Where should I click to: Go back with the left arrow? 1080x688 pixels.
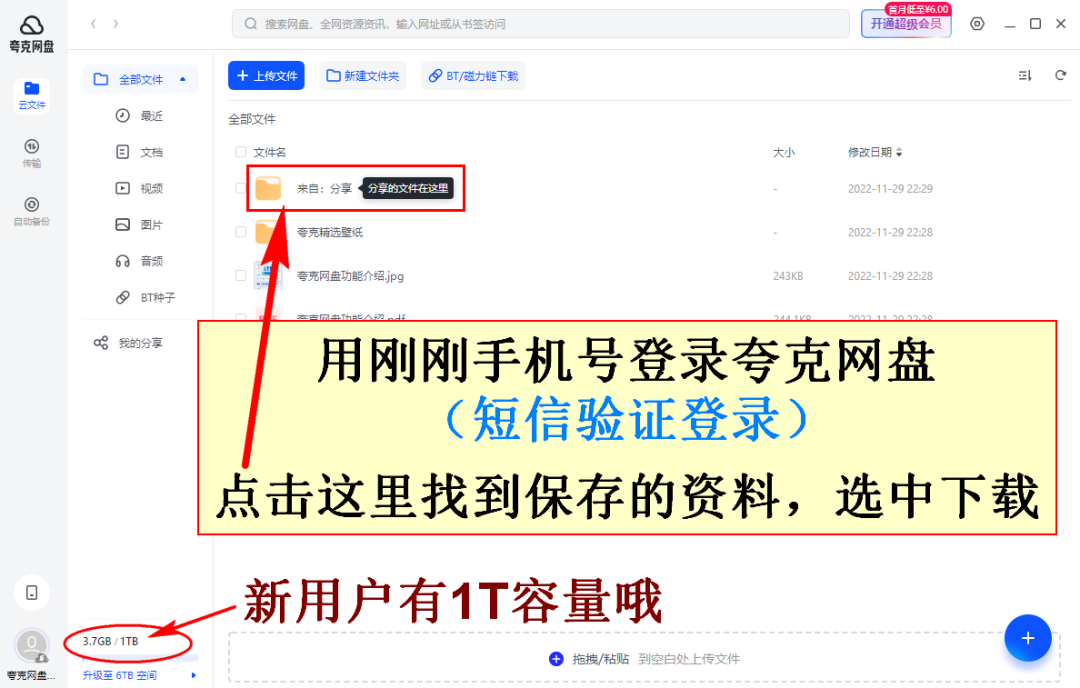(x=93, y=23)
